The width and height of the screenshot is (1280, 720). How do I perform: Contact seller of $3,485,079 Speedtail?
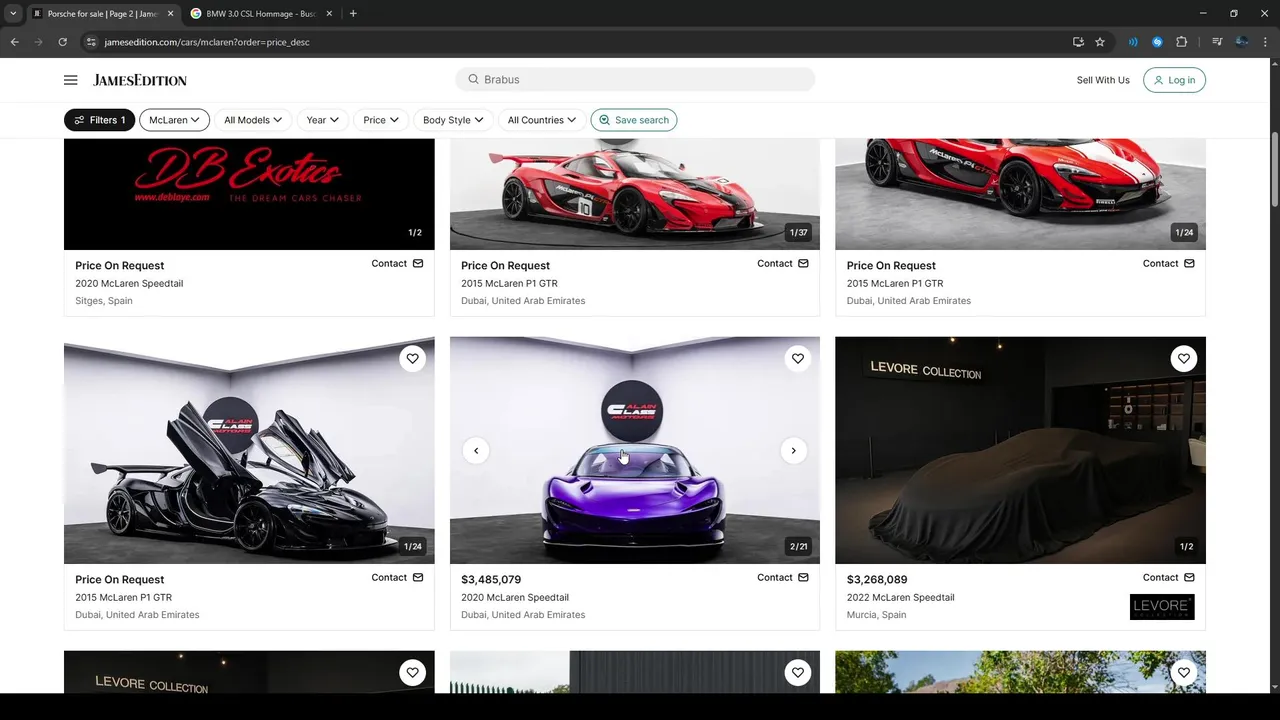pyautogui.click(x=783, y=578)
